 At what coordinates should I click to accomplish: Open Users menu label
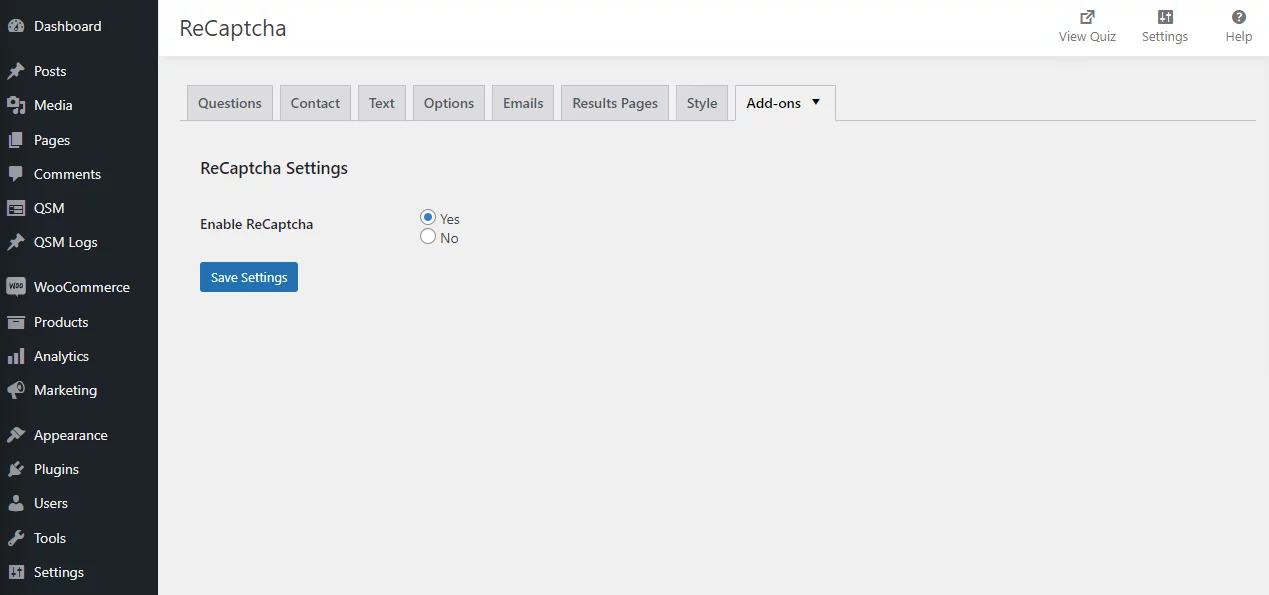(x=51, y=503)
